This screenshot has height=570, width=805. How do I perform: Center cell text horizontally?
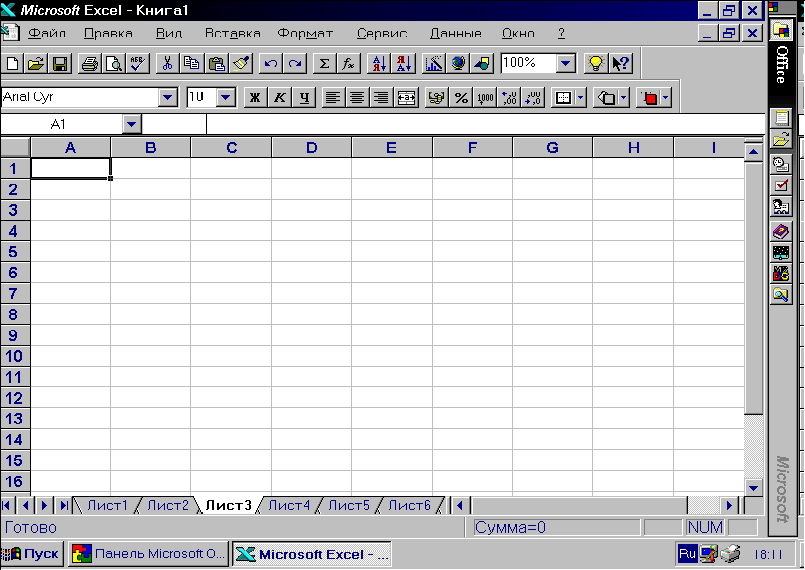[x=357, y=98]
